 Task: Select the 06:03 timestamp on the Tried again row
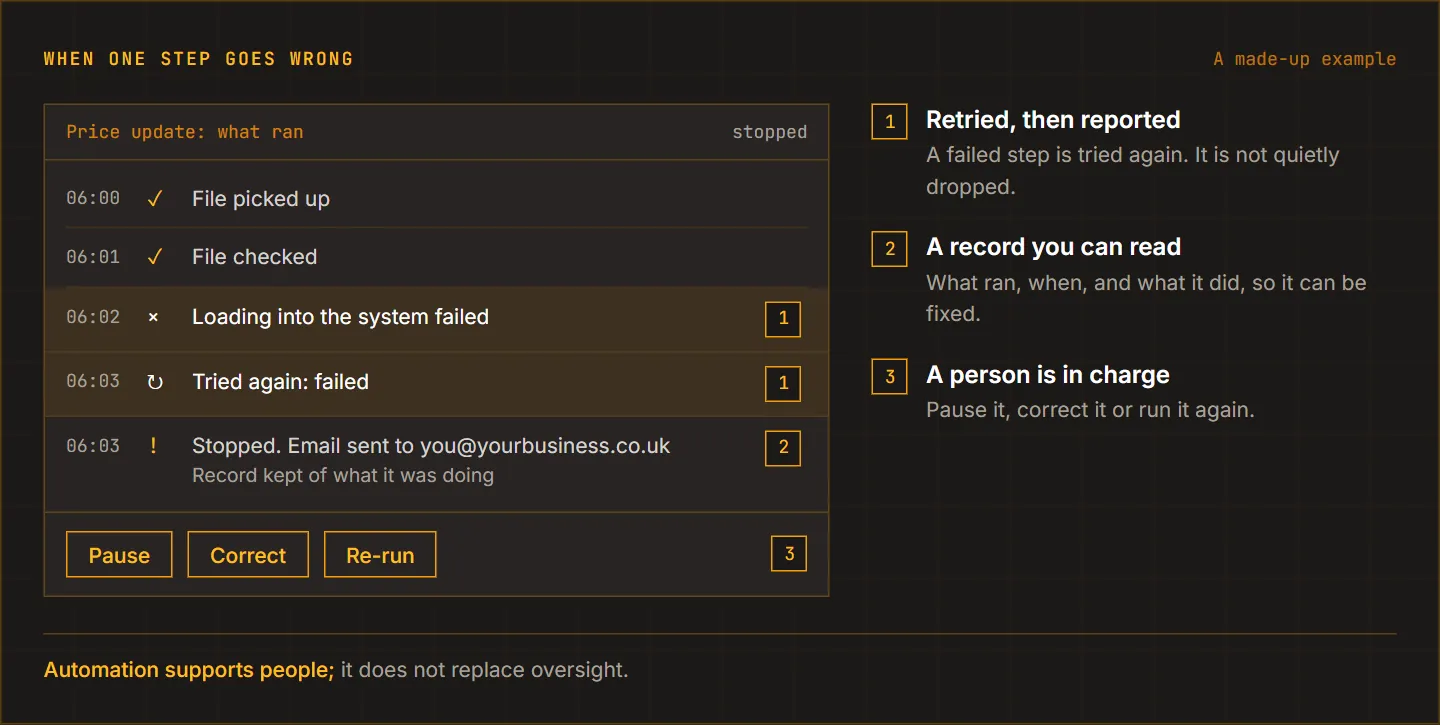click(x=93, y=381)
